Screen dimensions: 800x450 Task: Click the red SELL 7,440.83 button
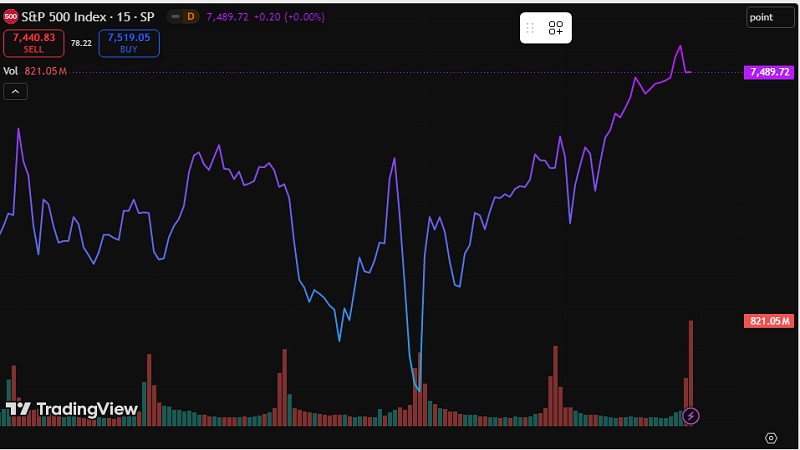[x=34, y=43]
